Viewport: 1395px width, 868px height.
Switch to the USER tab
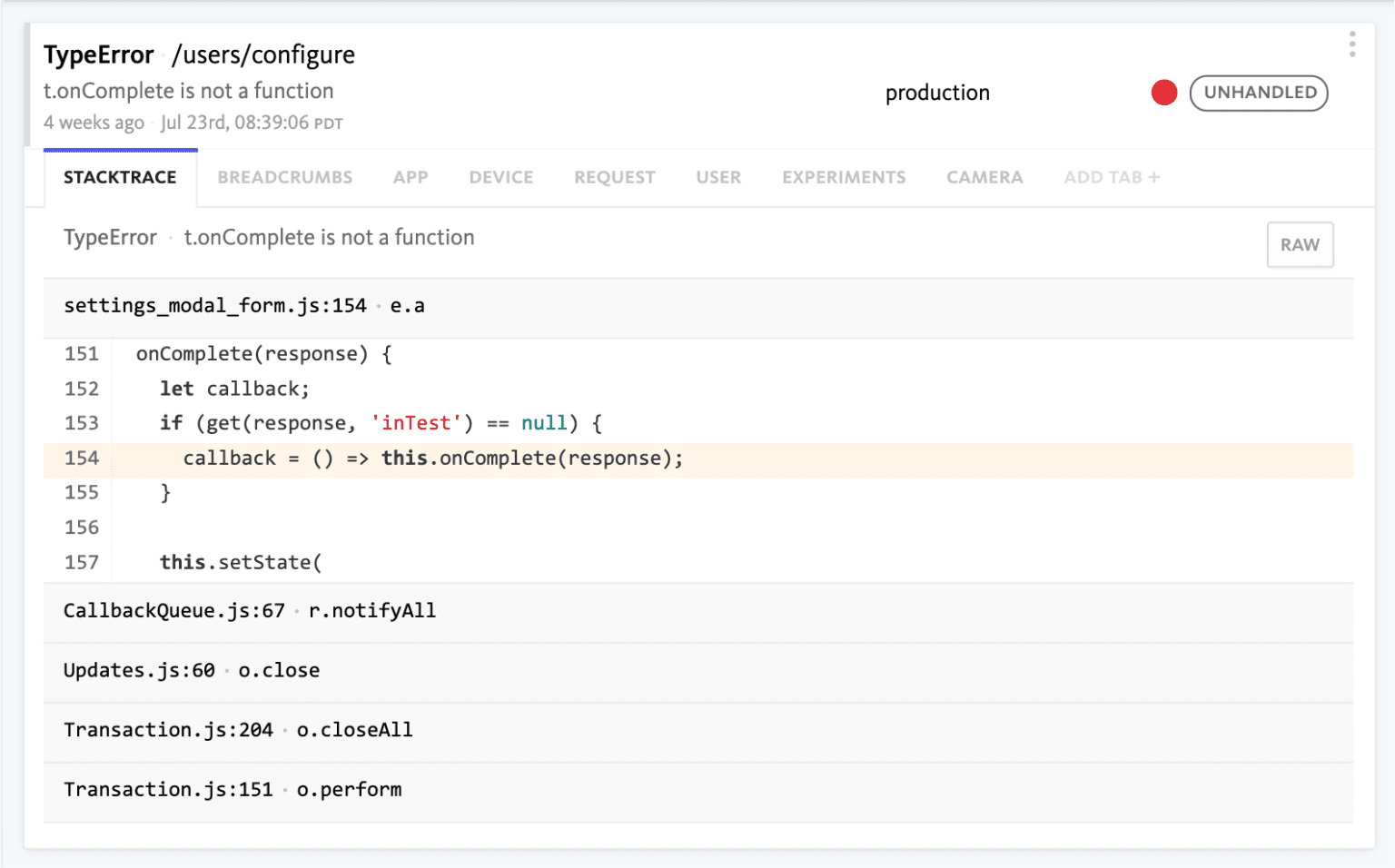[718, 177]
